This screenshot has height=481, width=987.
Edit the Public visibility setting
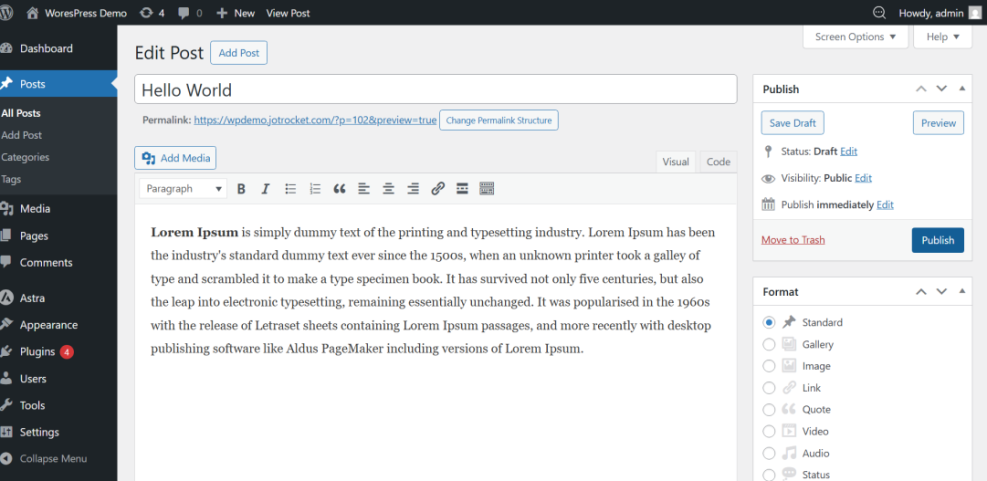tap(863, 178)
